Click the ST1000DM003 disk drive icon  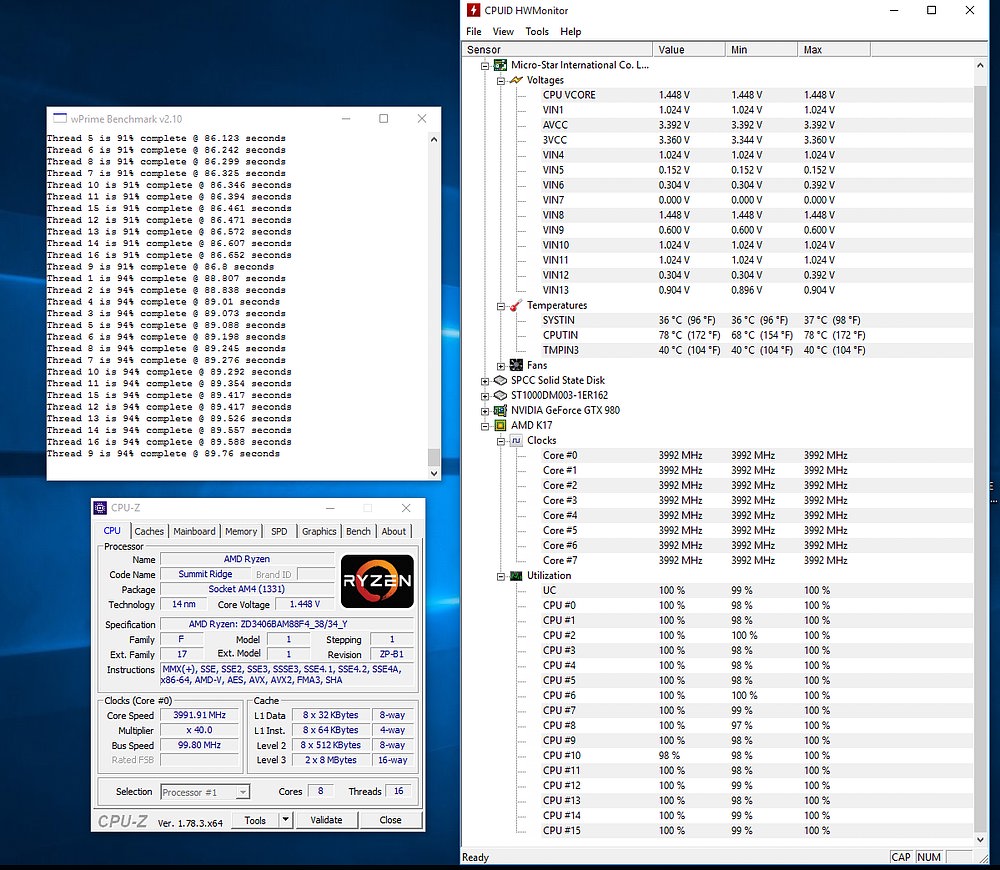[501, 395]
